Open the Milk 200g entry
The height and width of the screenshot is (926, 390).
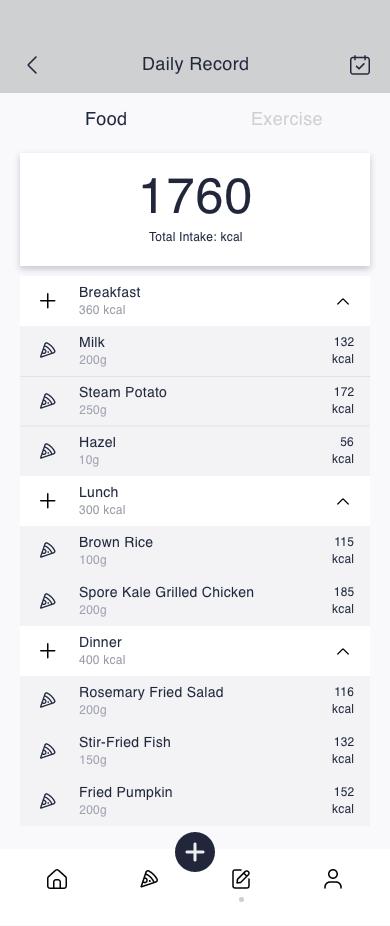195,351
